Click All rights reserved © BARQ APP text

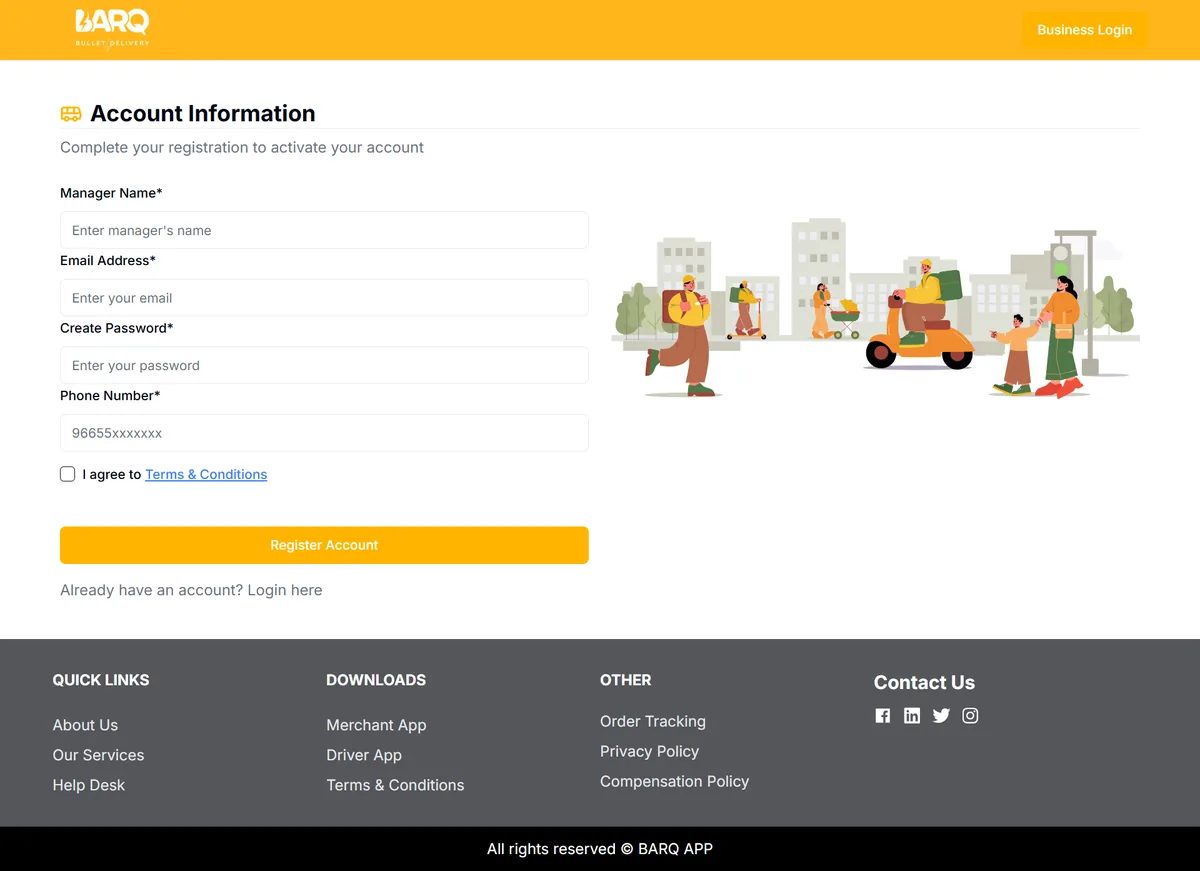pos(600,849)
